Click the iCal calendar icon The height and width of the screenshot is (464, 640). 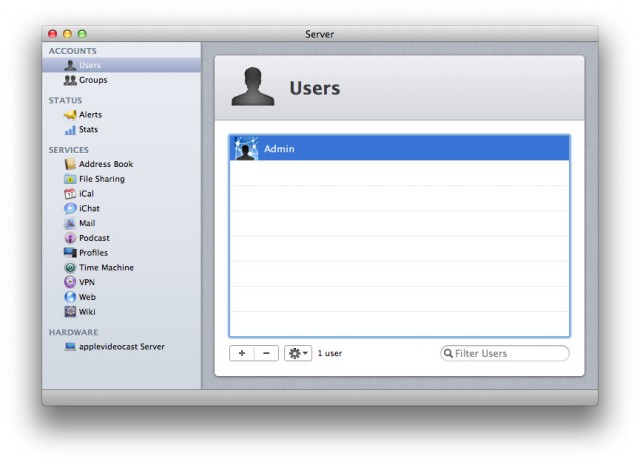click(70, 193)
